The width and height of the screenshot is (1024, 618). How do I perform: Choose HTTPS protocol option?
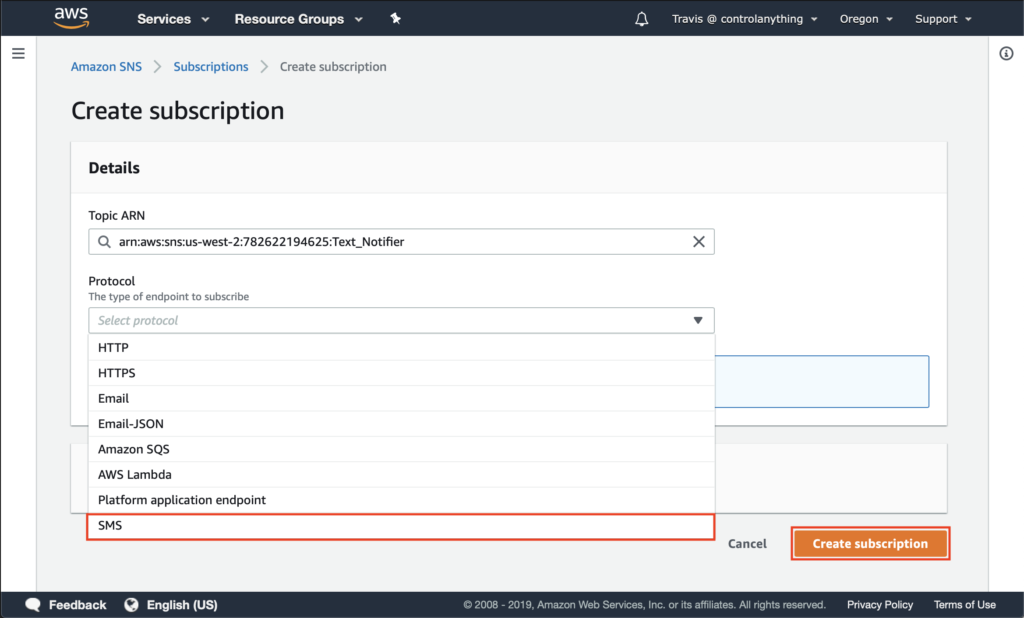click(x=401, y=373)
